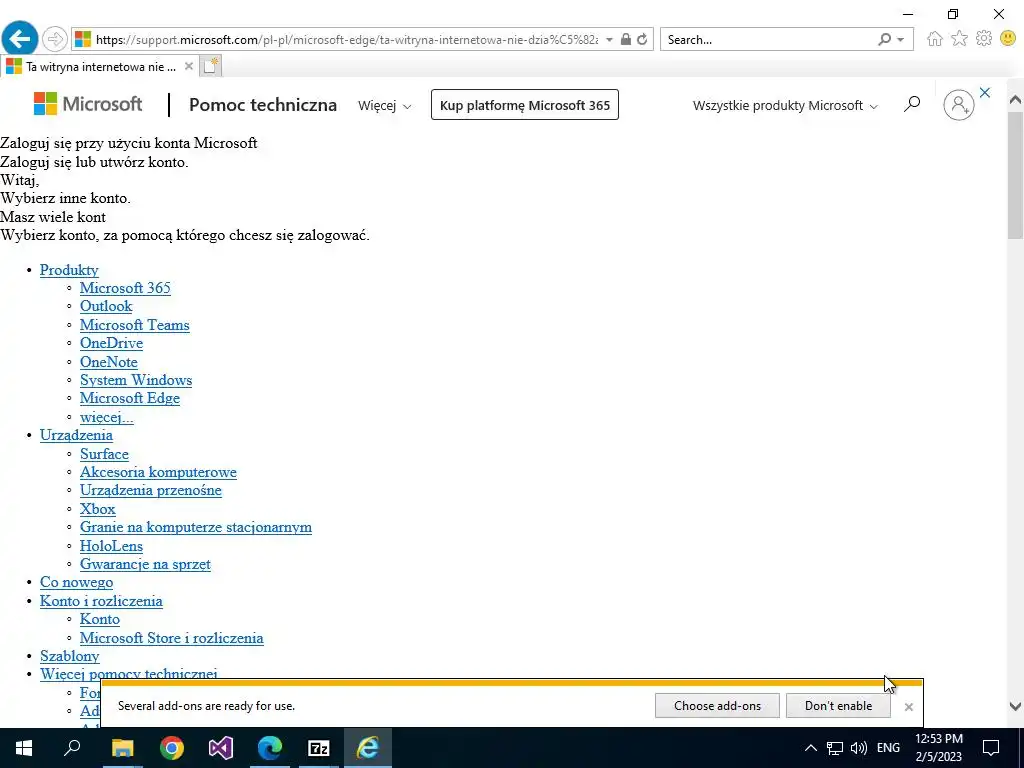1024x768 pixels.
Task: Open the Urządzenia przenośne link
Action: [151, 490]
